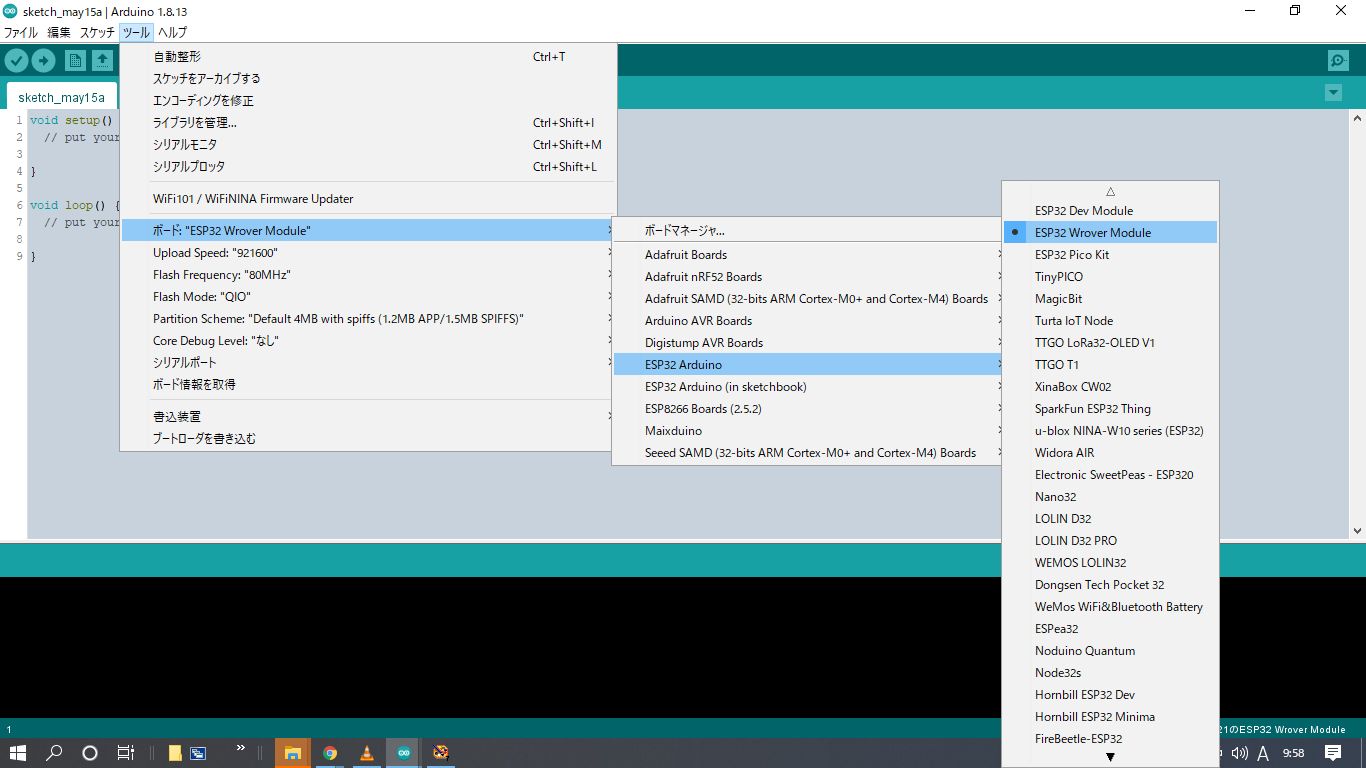
Task: Open the Serial Monitor magnifier icon
Action: pyautogui.click(x=1338, y=61)
